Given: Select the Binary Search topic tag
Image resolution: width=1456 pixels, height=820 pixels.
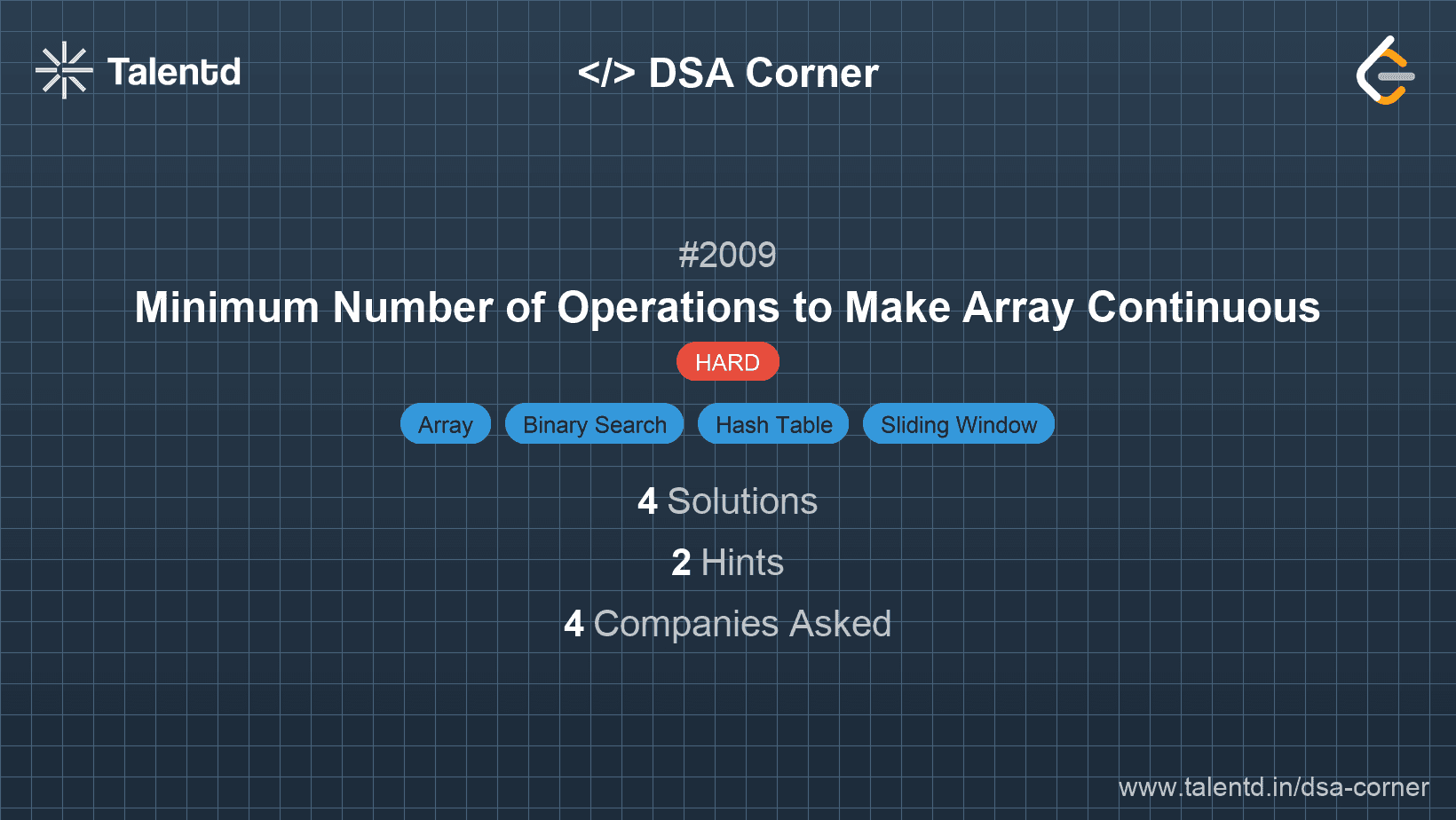Looking at the screenshot, I should 594,424.
